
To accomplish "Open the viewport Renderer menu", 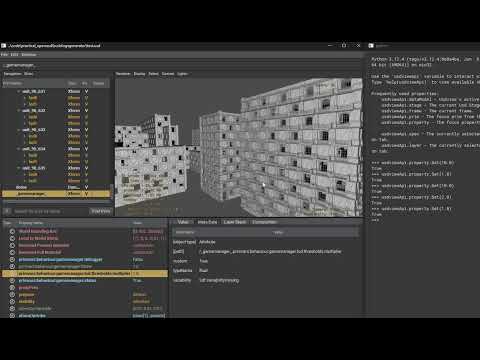I will (123, 74).
